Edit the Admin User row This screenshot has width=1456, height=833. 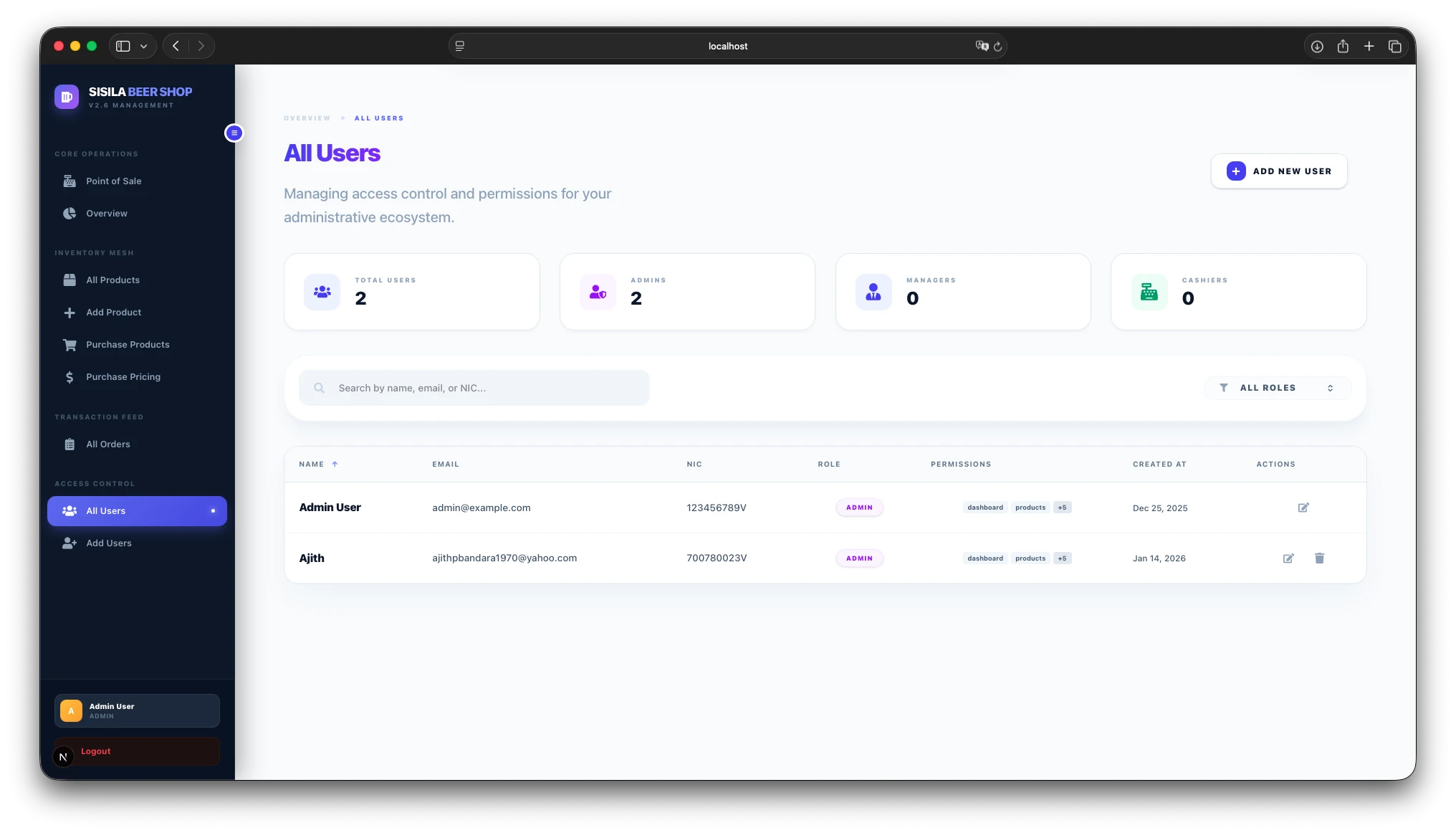pos(1303,508)
